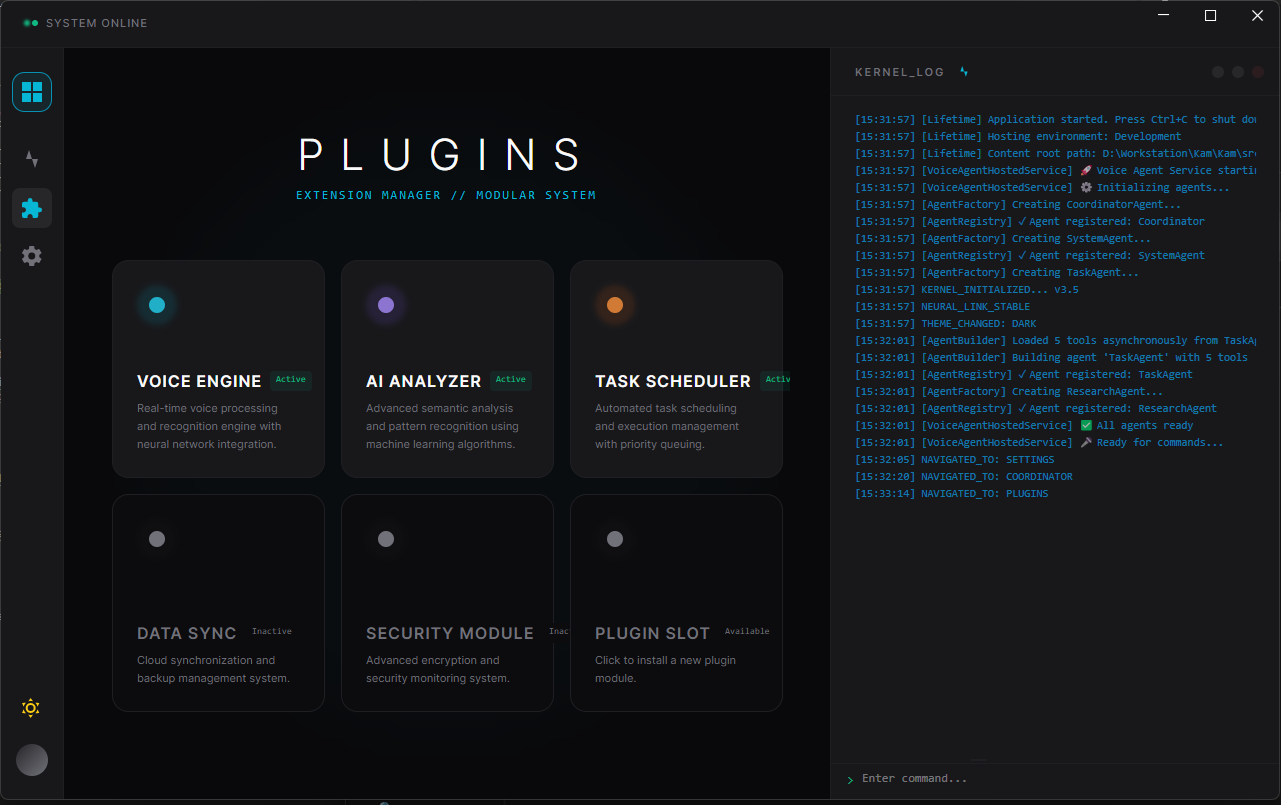The width and height of the screenshot is (1281, 805).
Task: Click the red dot in the kernel log header
Action: click(x=1257, y=72)
